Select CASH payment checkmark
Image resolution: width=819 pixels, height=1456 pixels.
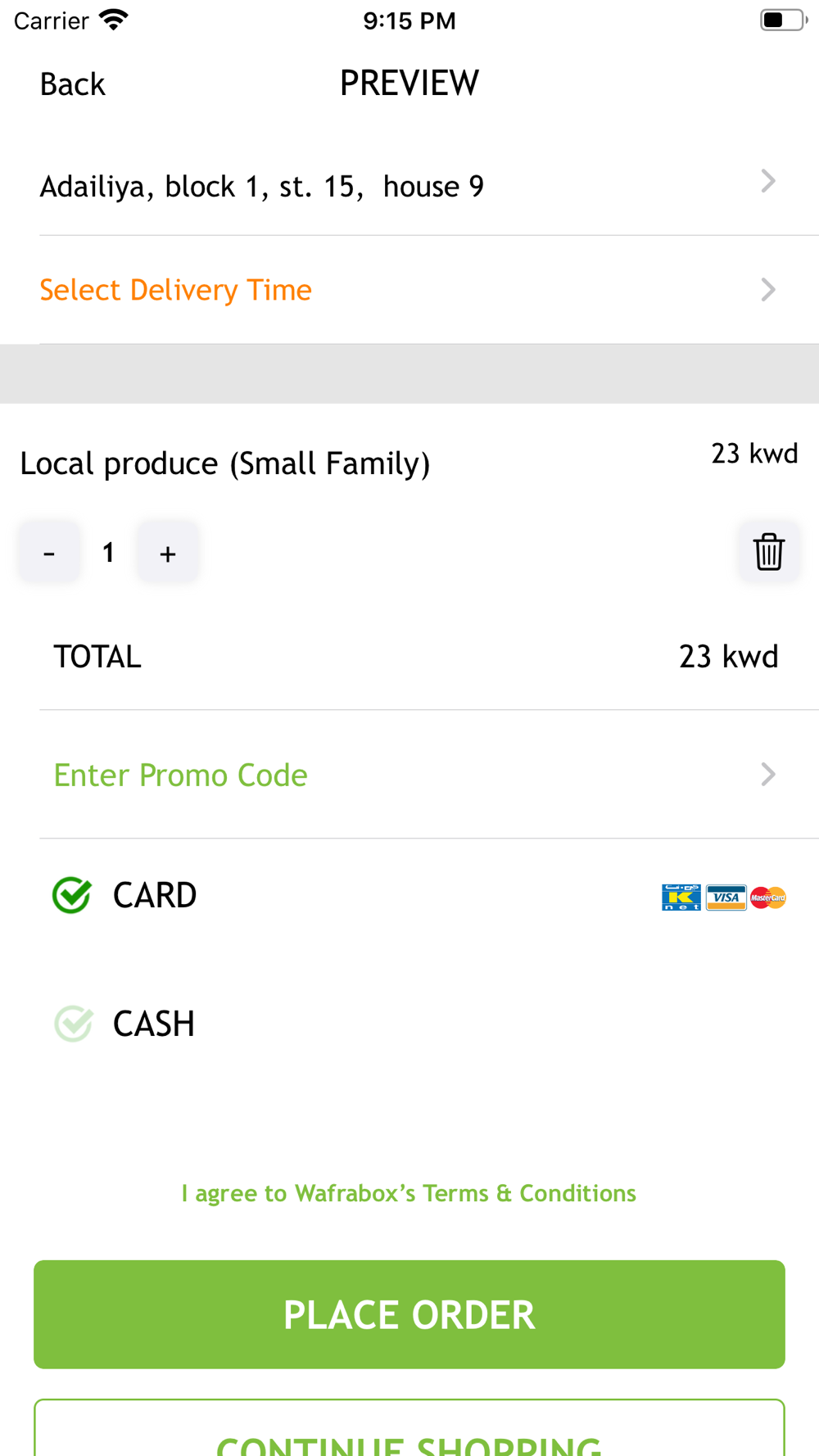74,1024
